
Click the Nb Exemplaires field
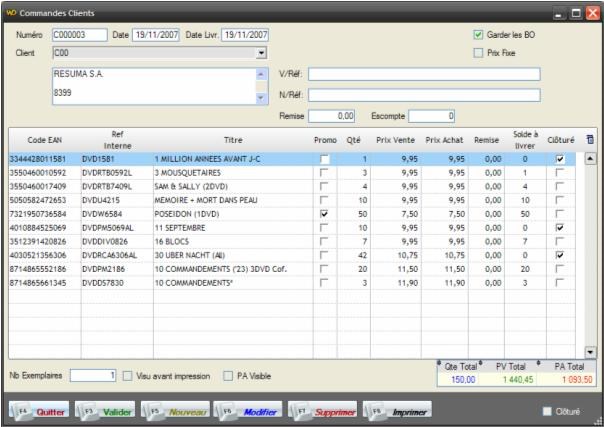pos(93,375)
